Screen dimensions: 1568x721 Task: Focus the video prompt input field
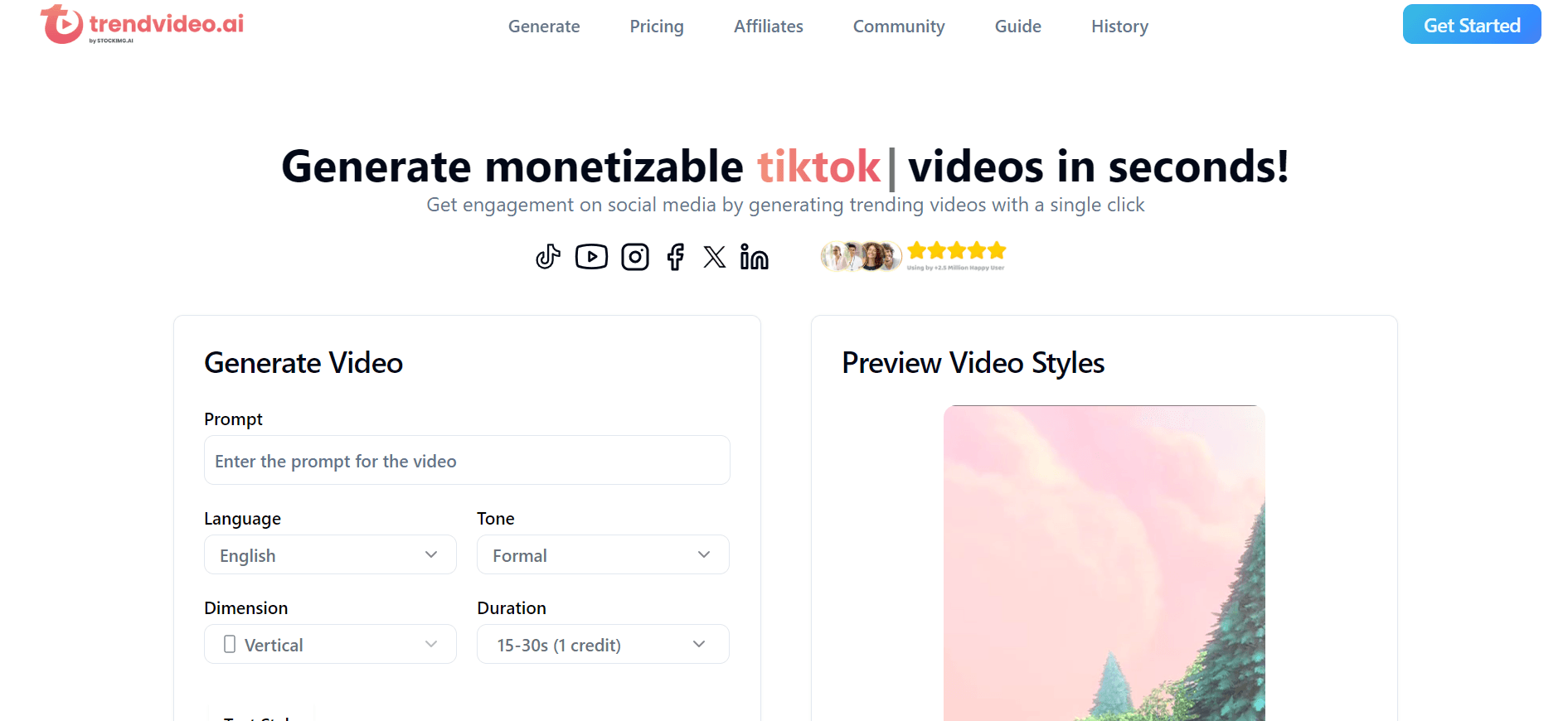tap(467, 460)
